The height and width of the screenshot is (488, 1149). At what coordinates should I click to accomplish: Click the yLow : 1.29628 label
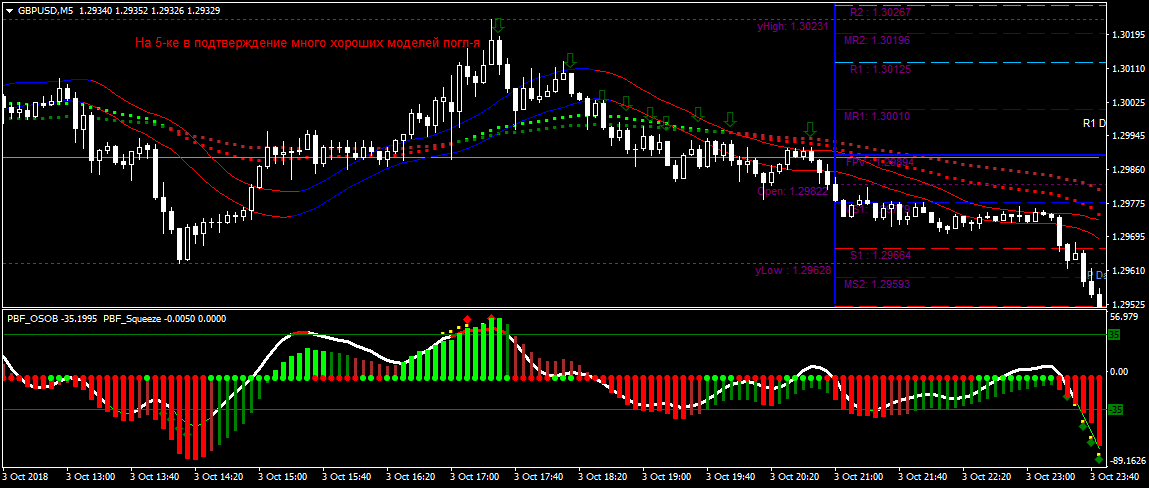pyautogui.click(x=793, y=271)
